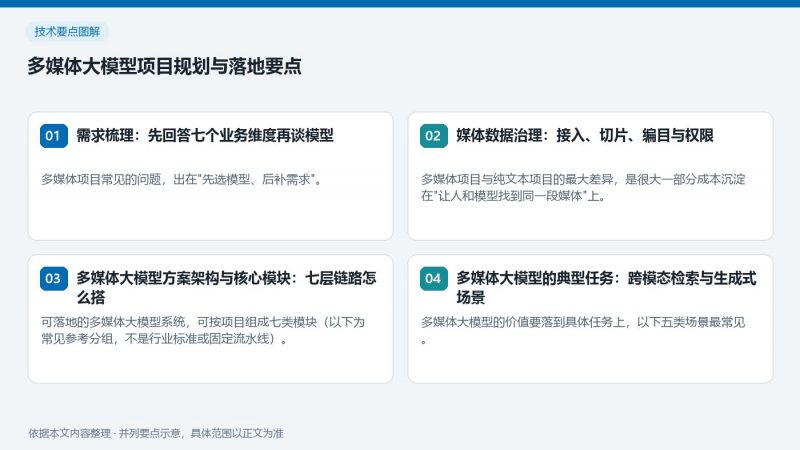Click text 多媒体项目常见的问题，出在"先选模型、后补需求"
Image resolution: width=800 pixels, height=450 pixels.
[181, 180]
